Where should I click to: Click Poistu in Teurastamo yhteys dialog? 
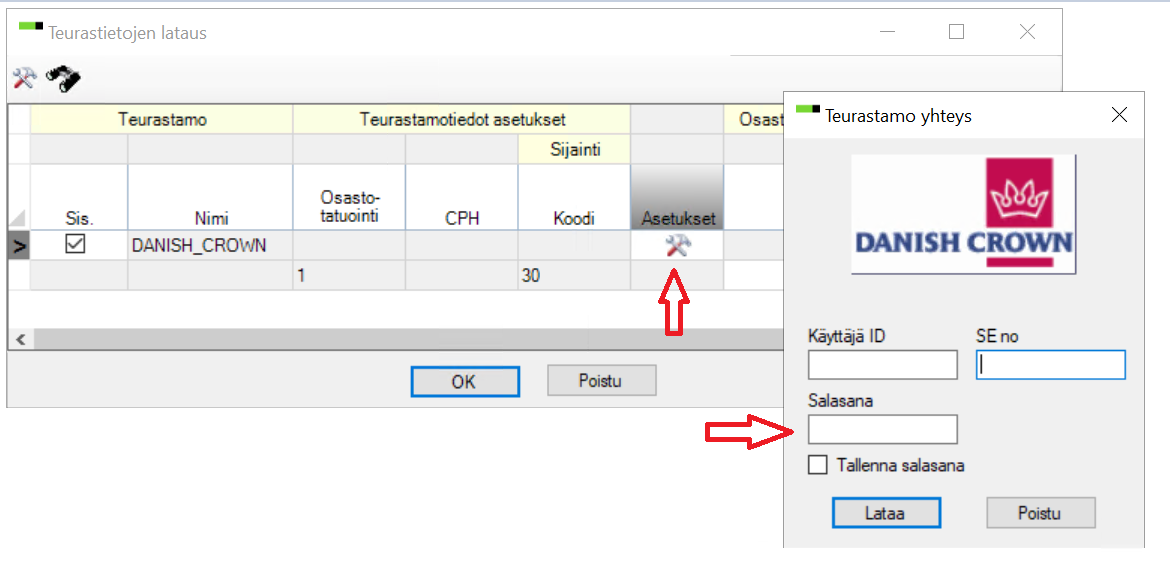point(1040,513)
